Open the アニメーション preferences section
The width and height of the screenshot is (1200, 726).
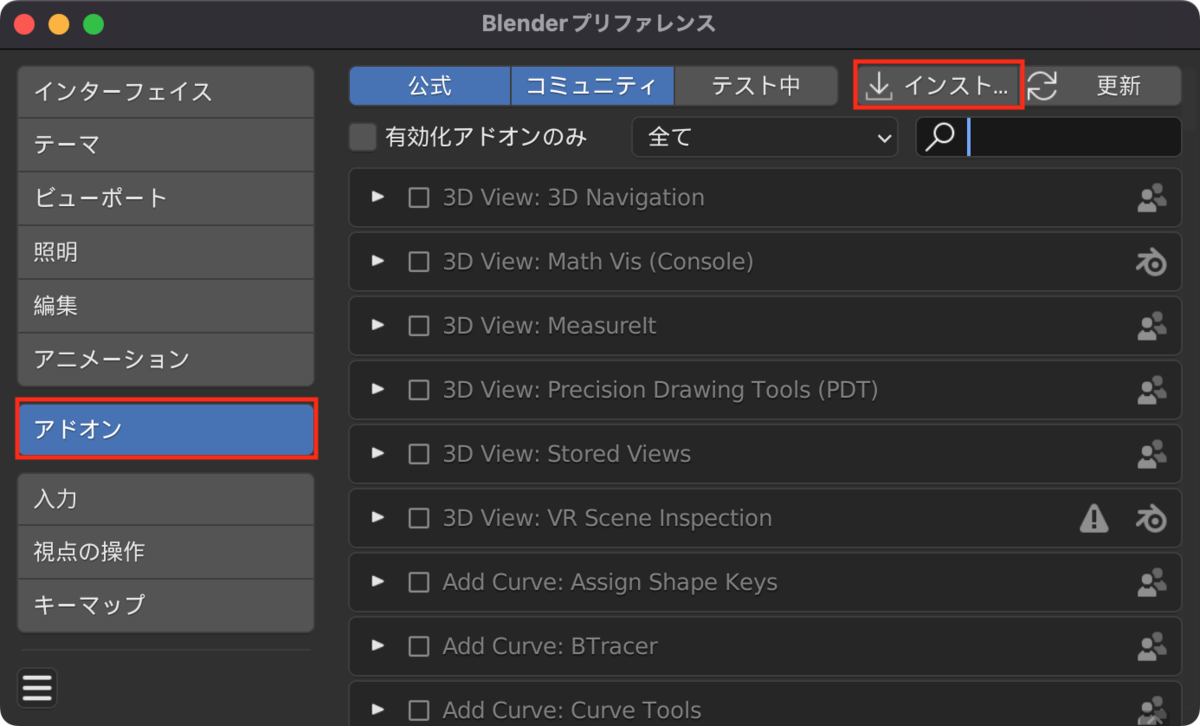[166, 359]
